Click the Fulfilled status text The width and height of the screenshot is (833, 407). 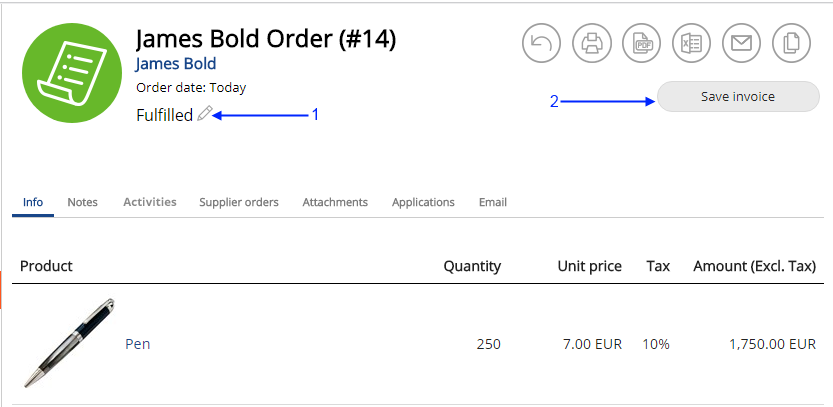coord(165,115)
